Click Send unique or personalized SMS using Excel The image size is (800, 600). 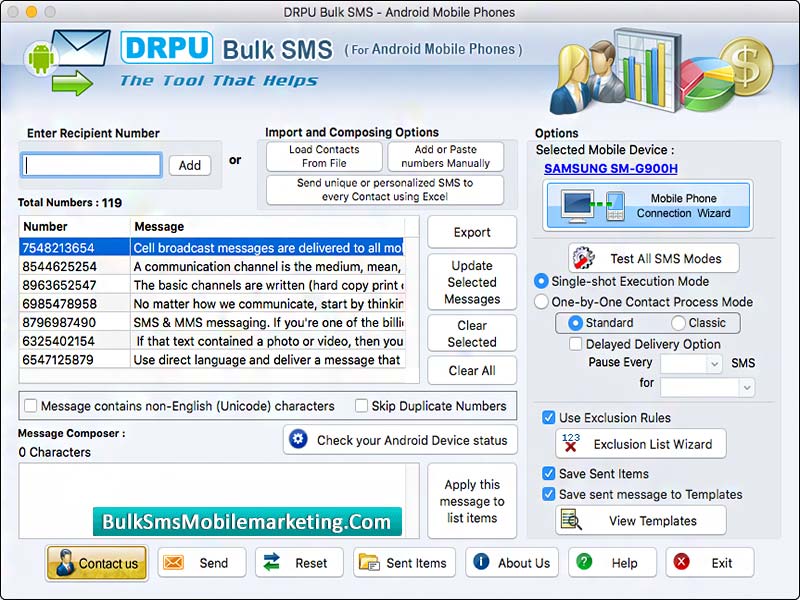click(385, 189)
